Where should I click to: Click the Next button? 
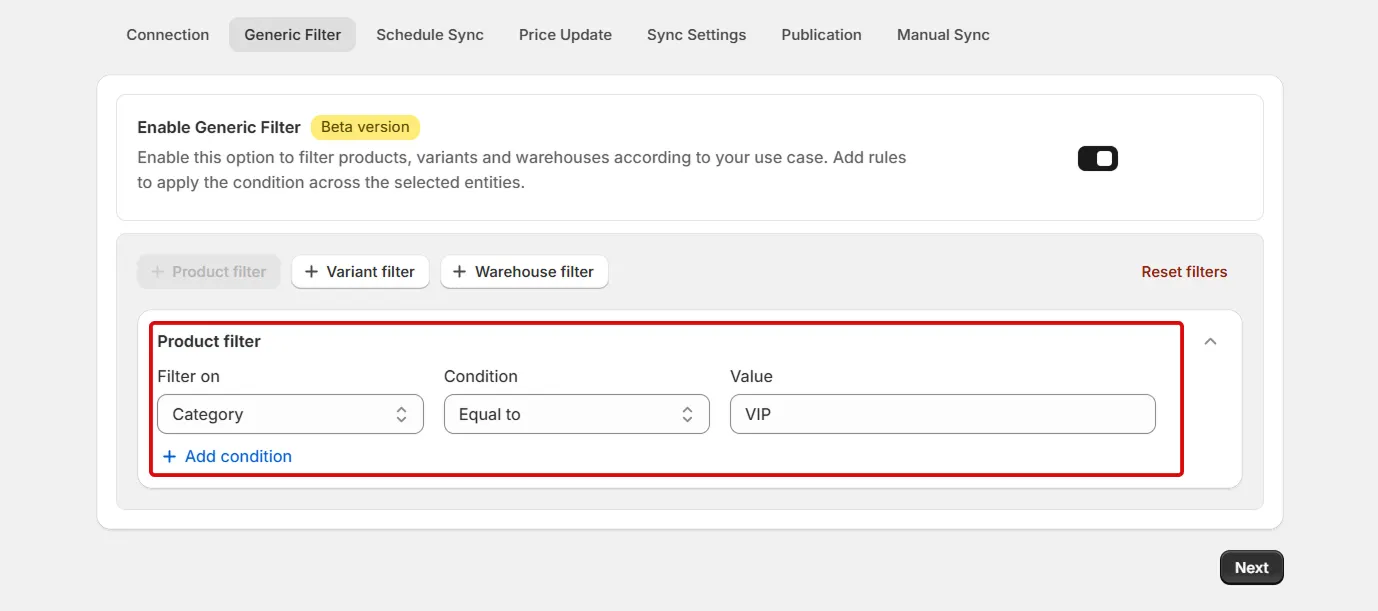pyautogui.click(x=1251, y=567)
